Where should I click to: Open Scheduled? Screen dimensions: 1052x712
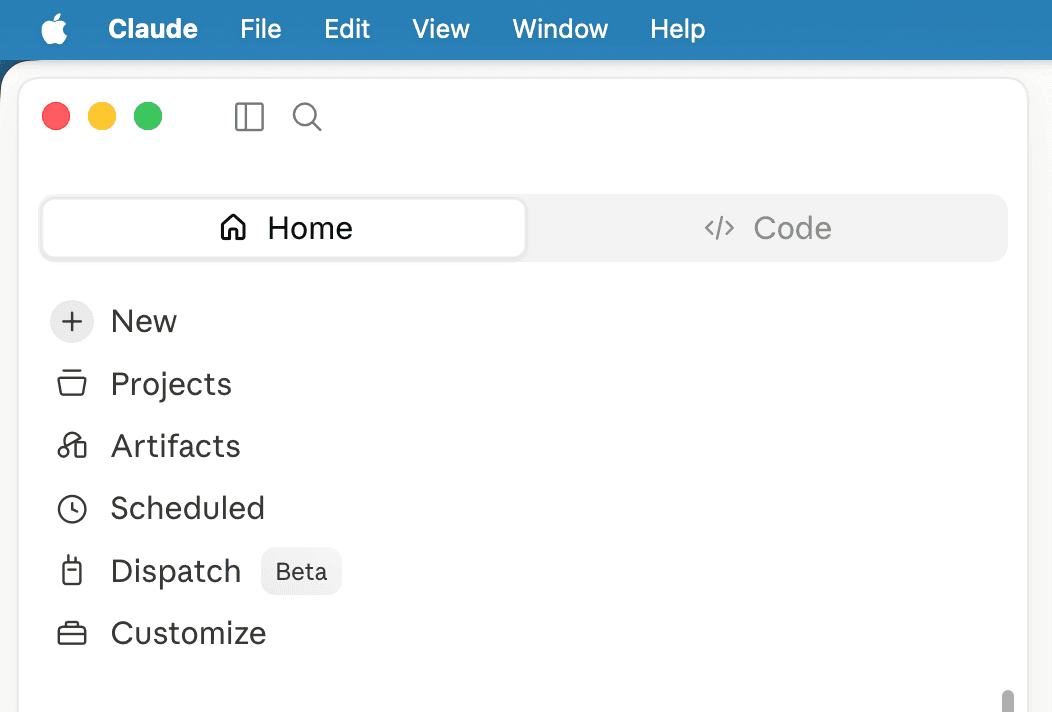(x=187, y=508)
